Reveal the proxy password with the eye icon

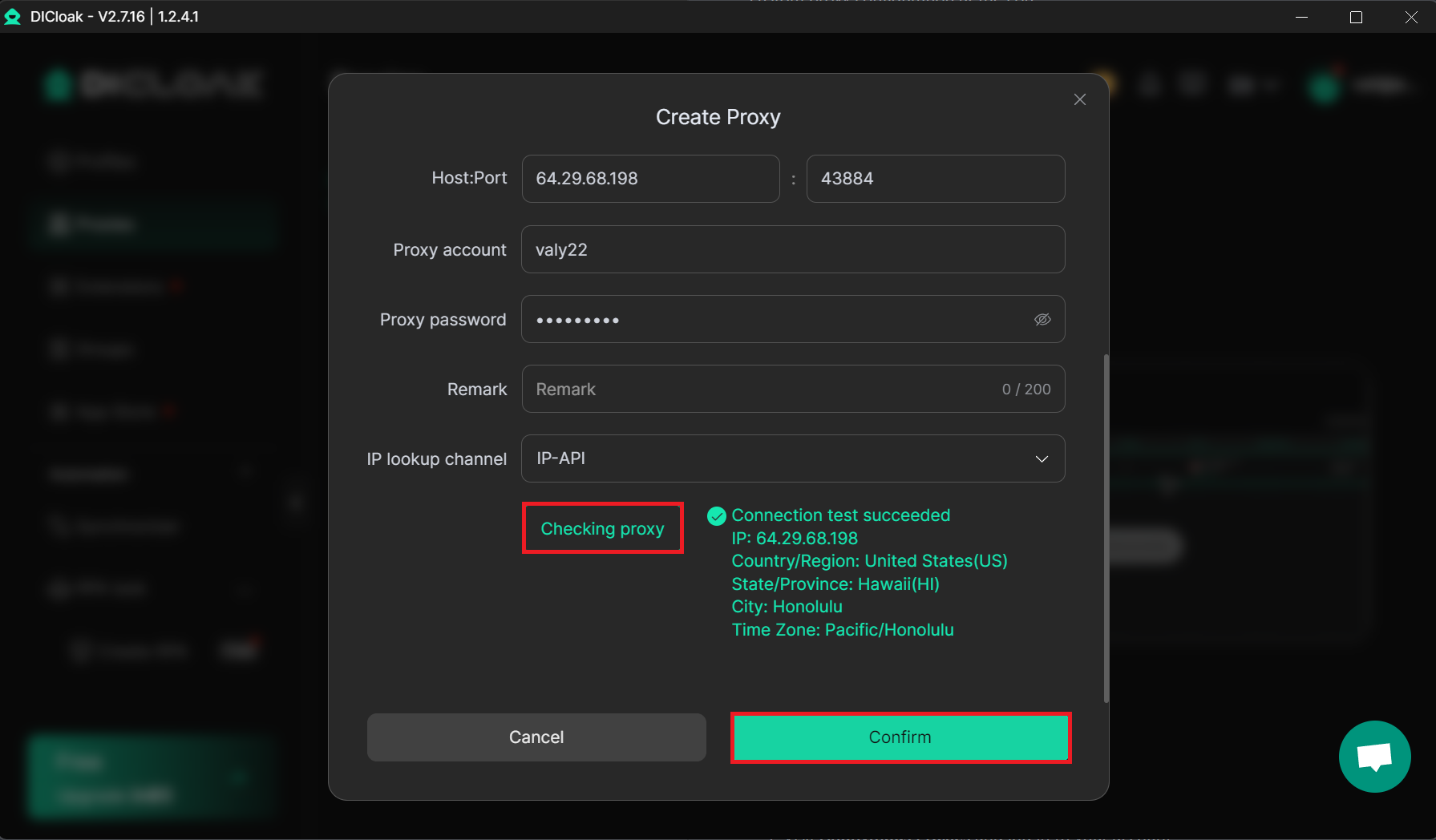(1042, 319)
